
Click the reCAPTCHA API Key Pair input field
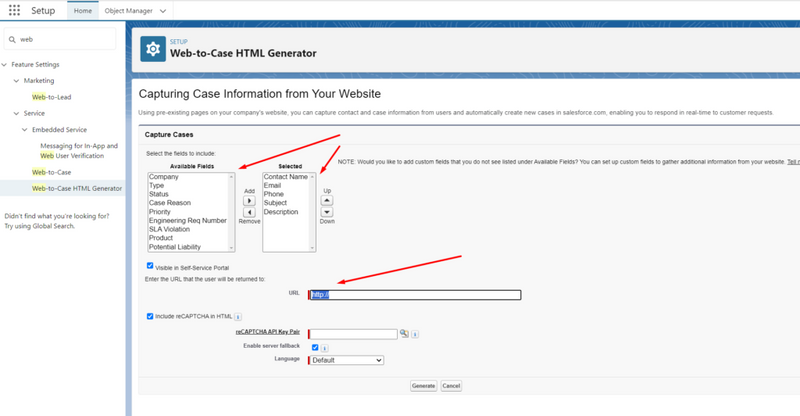click(353, 334)
